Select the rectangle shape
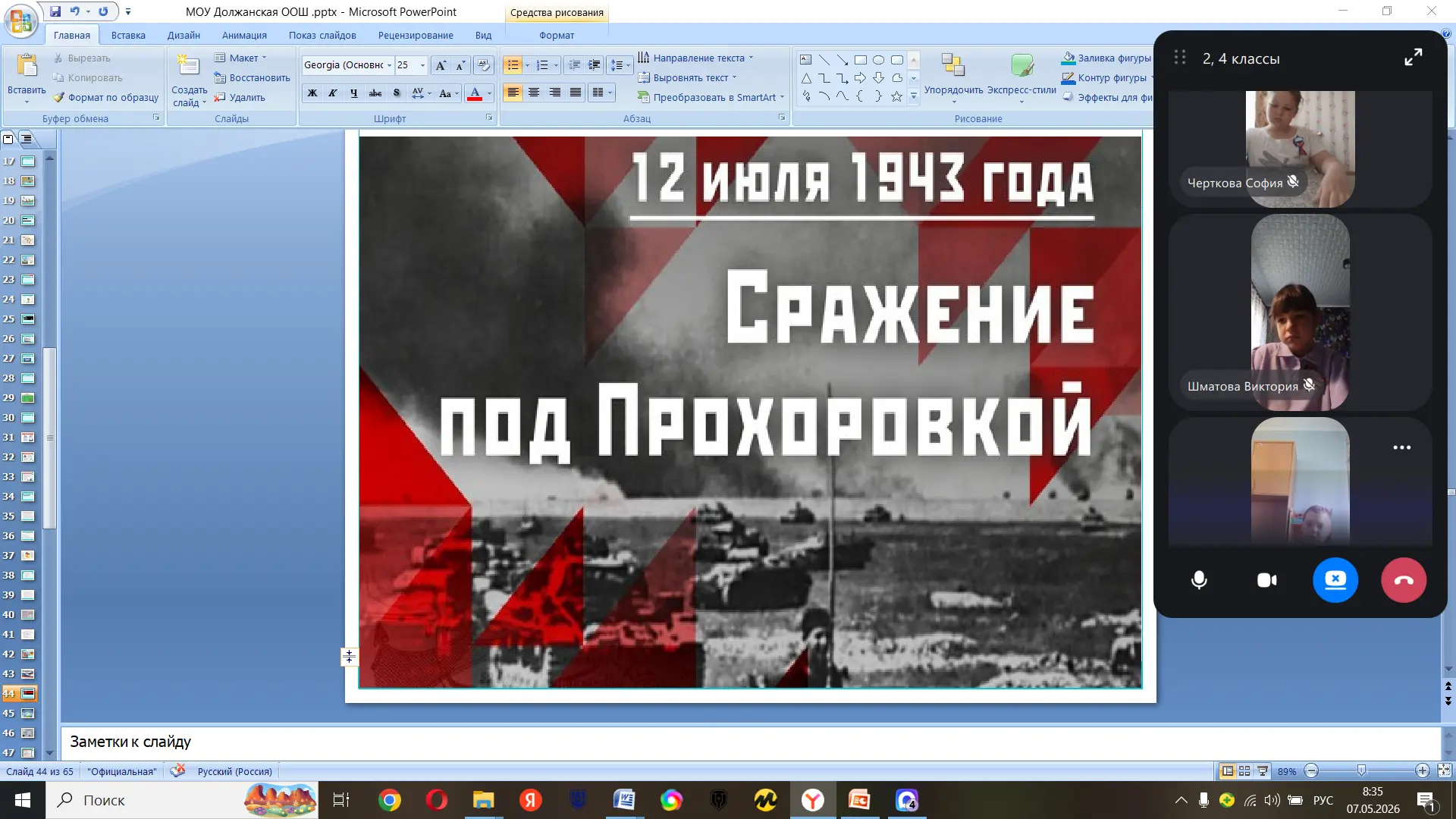Viewport: 1456px width, 819px height. (x=861, y=60)
